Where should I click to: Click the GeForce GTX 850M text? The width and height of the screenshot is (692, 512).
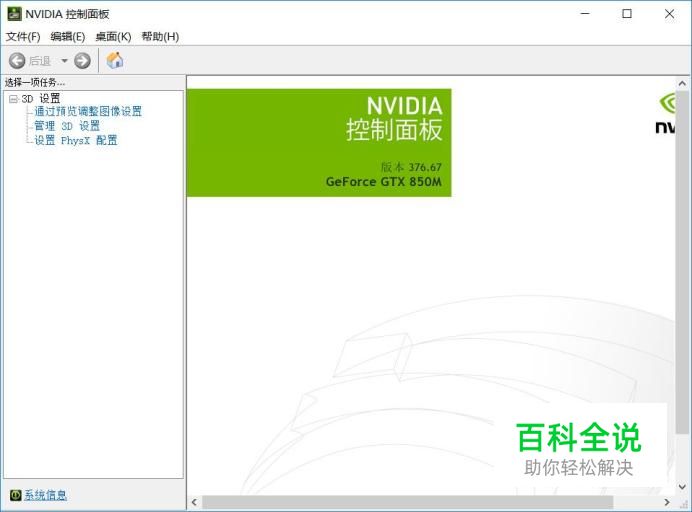coord(384,181)
